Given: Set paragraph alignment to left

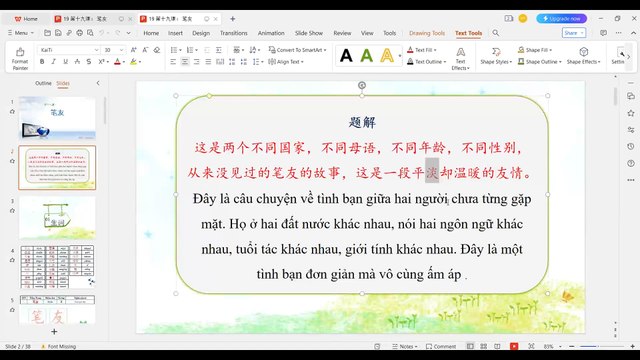Looking at the screenshot, I should pos(173,62).
